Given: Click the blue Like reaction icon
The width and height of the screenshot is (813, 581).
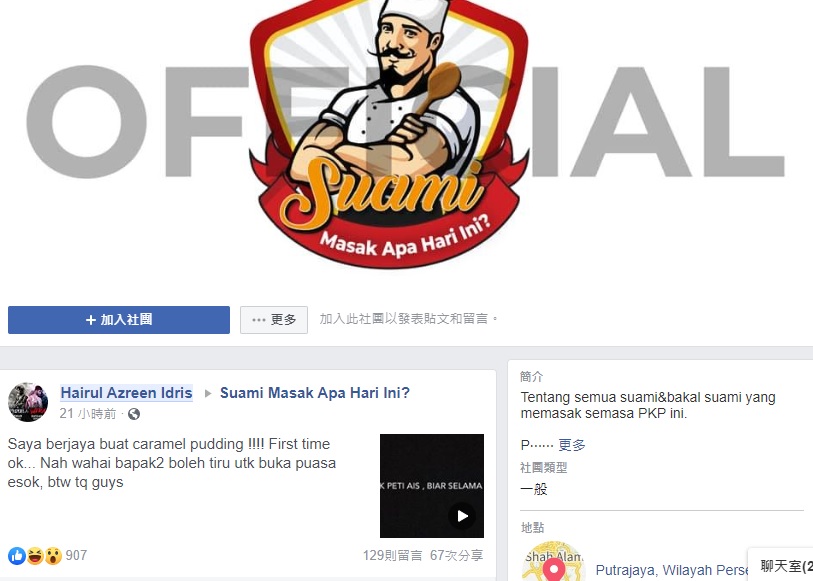Looking at the screenshot, I should tap(17, 556).
